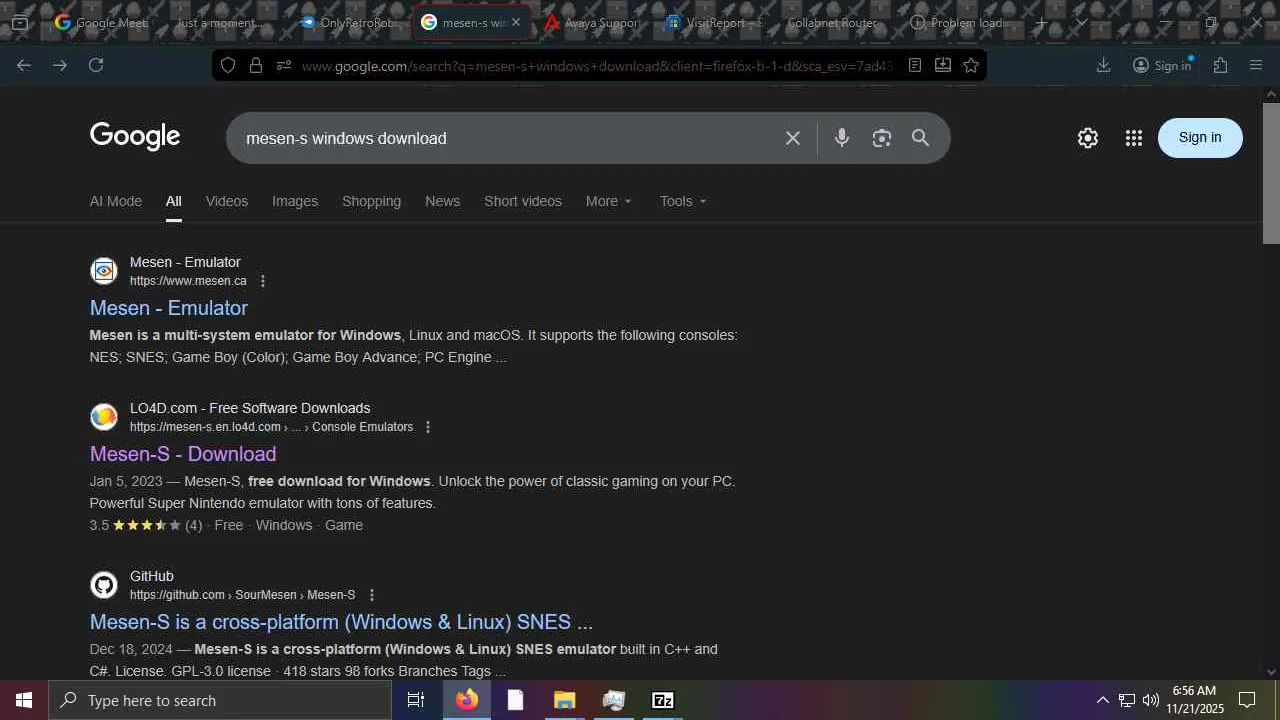Go back to the previous page

point(24,65)
